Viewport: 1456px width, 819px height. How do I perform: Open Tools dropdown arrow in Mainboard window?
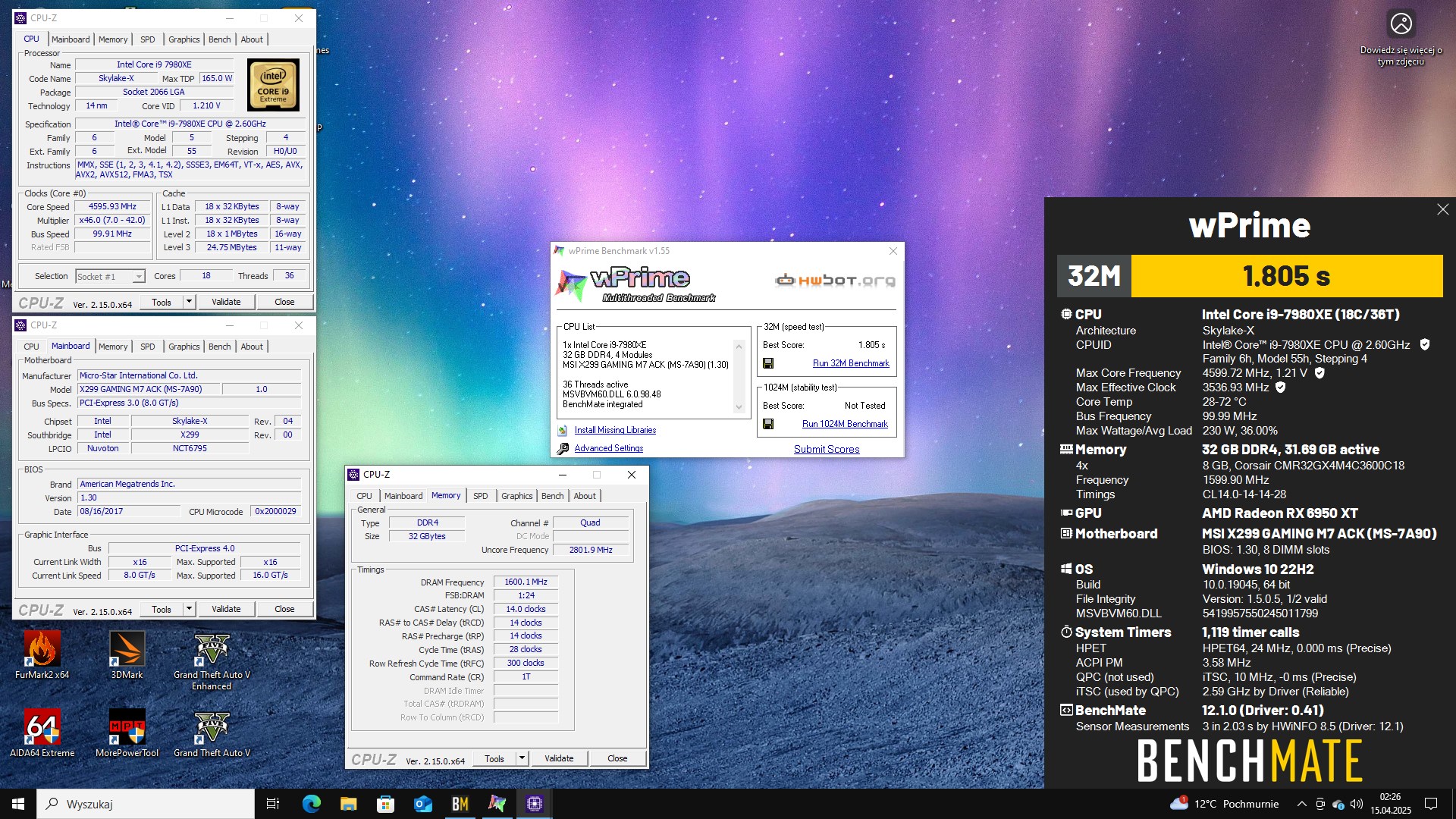[x=189, y=609]
